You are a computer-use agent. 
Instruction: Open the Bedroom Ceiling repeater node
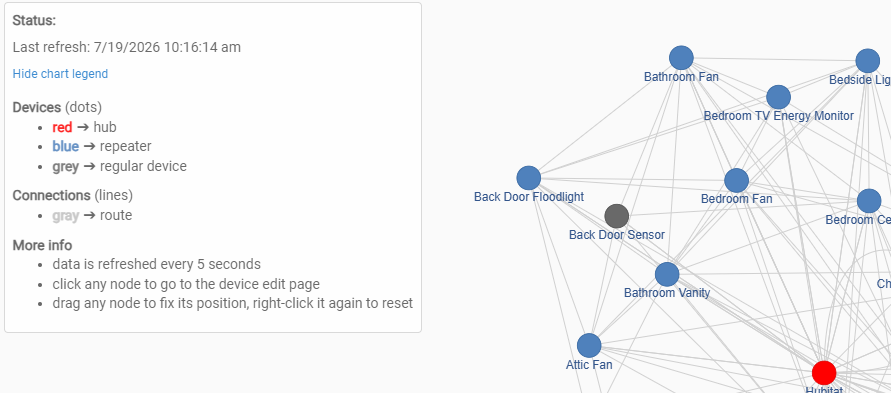(x=869, y=201)
